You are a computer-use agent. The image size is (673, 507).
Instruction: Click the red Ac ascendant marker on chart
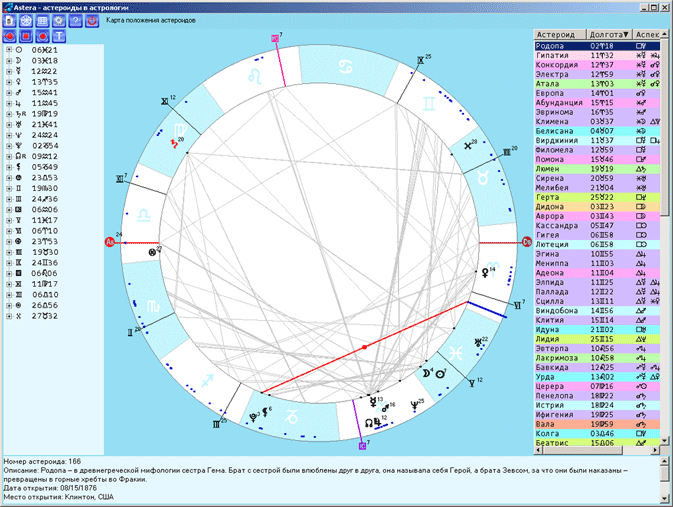point(111,242)
